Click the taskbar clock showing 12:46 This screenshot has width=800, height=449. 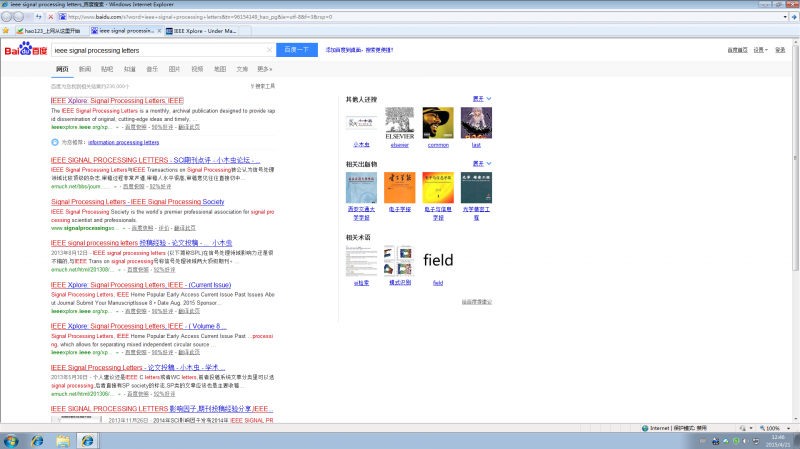(x=778, y=441)
